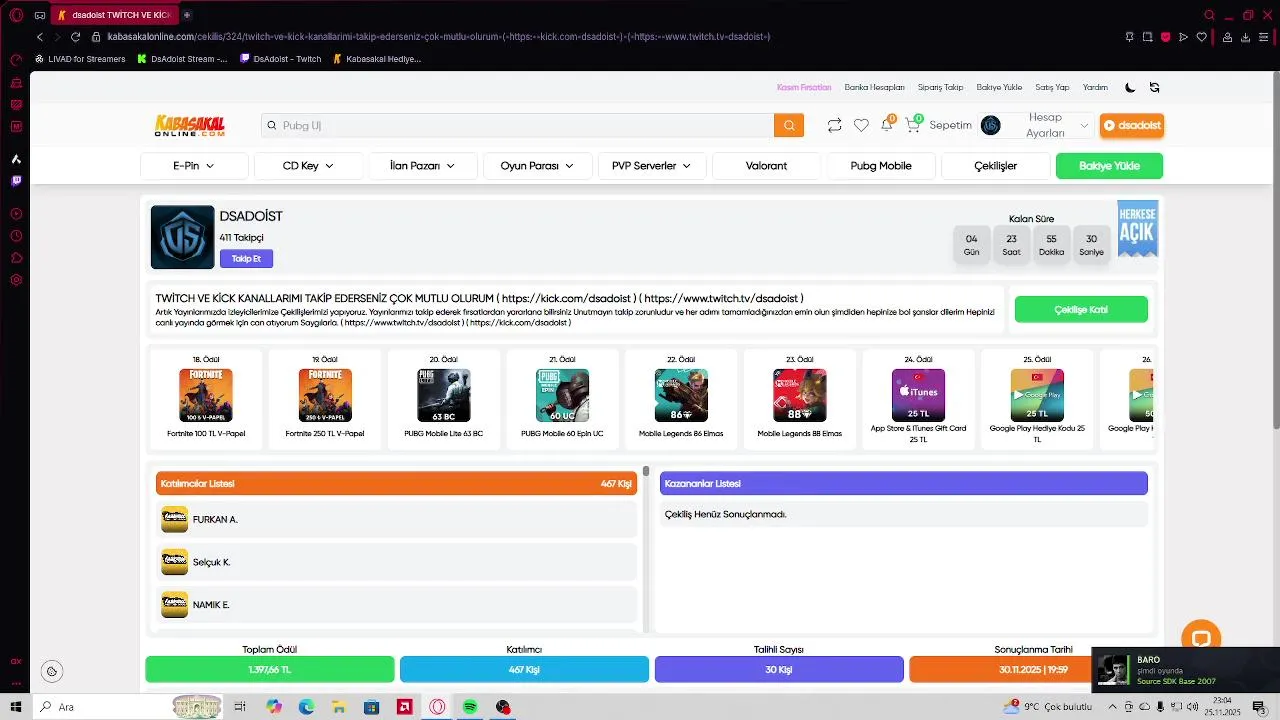1280x720 pixels.
Task: Open a new browser tab with plus
Action: coord(187,15)
